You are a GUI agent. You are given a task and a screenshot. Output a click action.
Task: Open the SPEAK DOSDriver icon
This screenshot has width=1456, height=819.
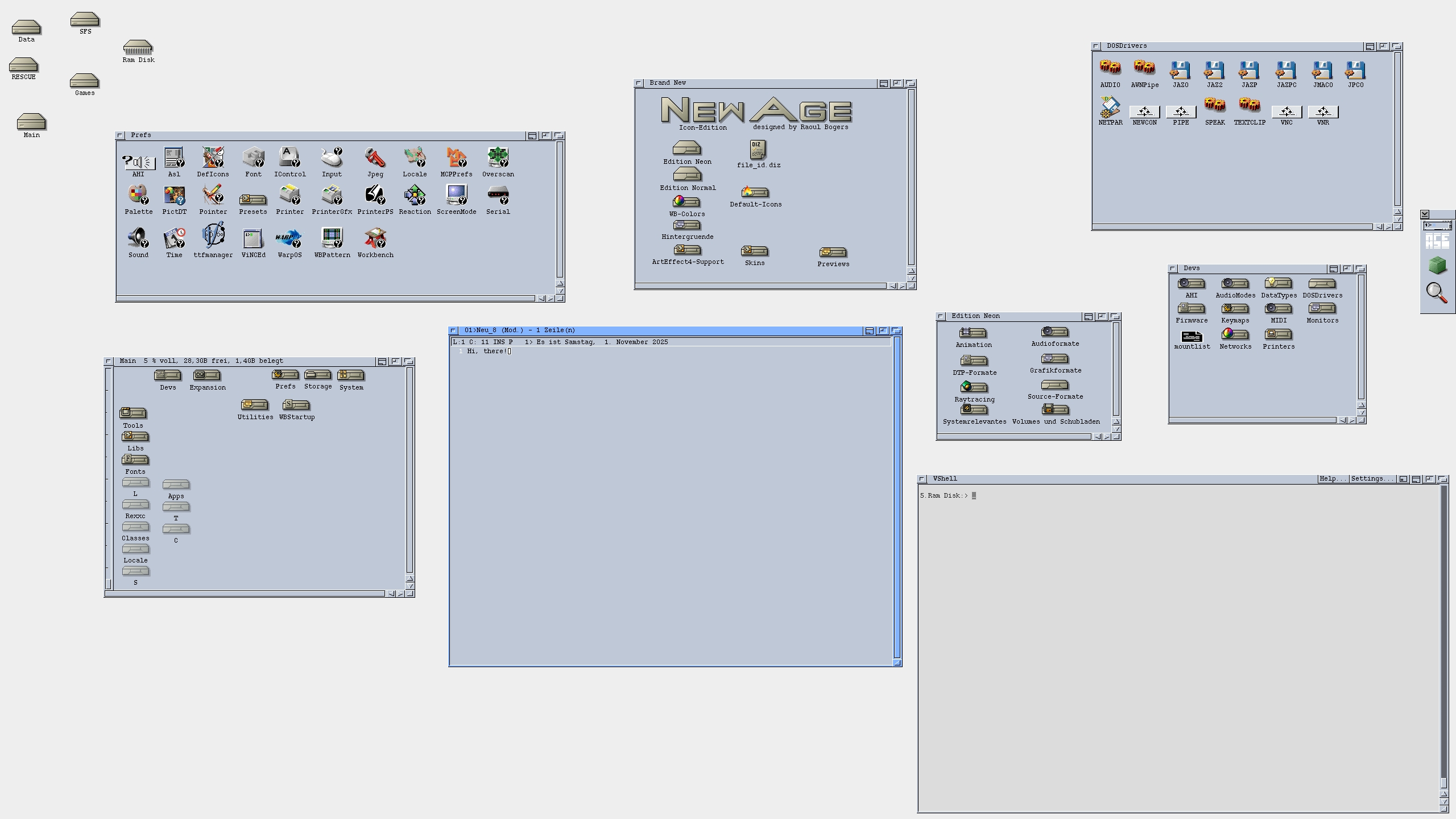pos(1214,106)
